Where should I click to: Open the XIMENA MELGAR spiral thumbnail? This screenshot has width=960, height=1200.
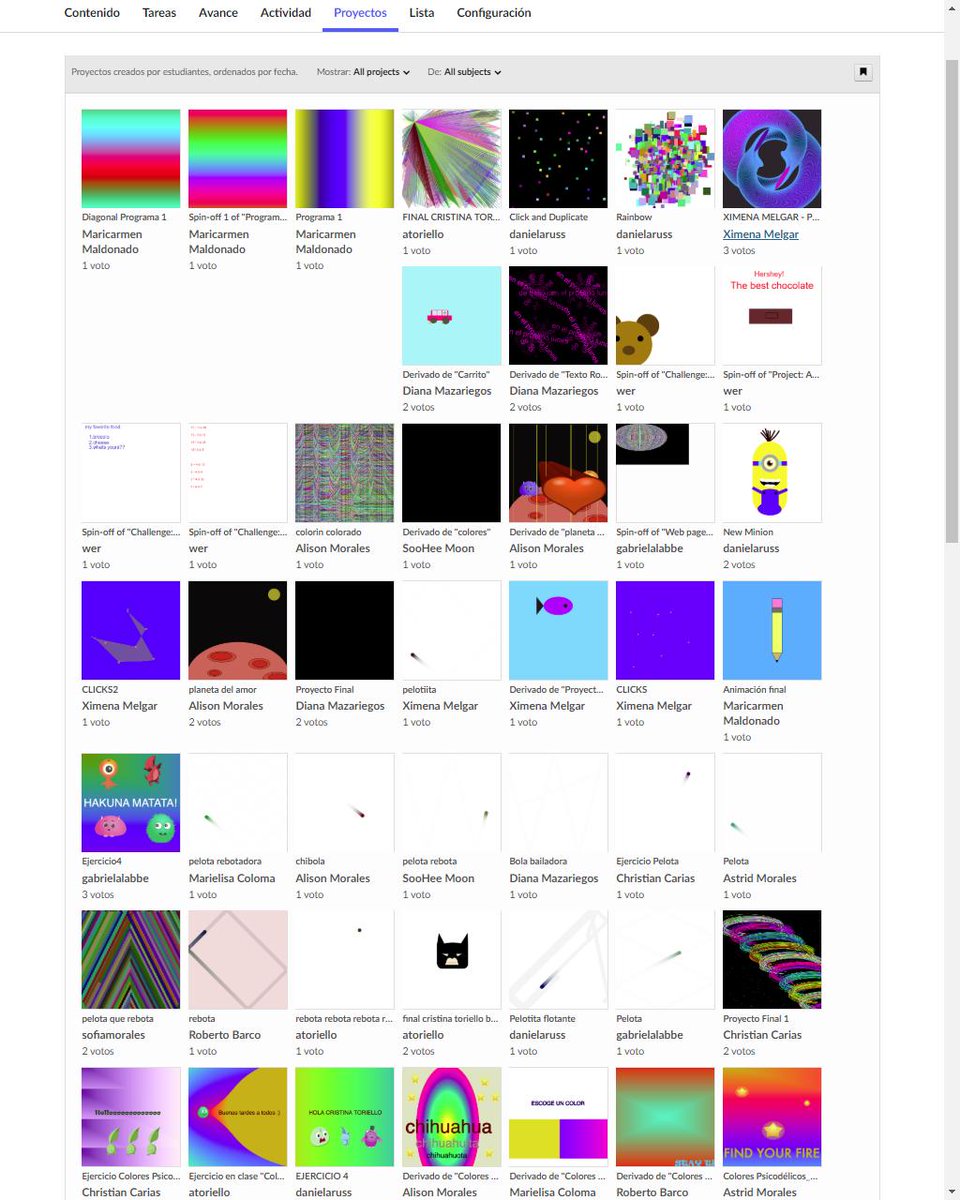click(x=772, y=159)
